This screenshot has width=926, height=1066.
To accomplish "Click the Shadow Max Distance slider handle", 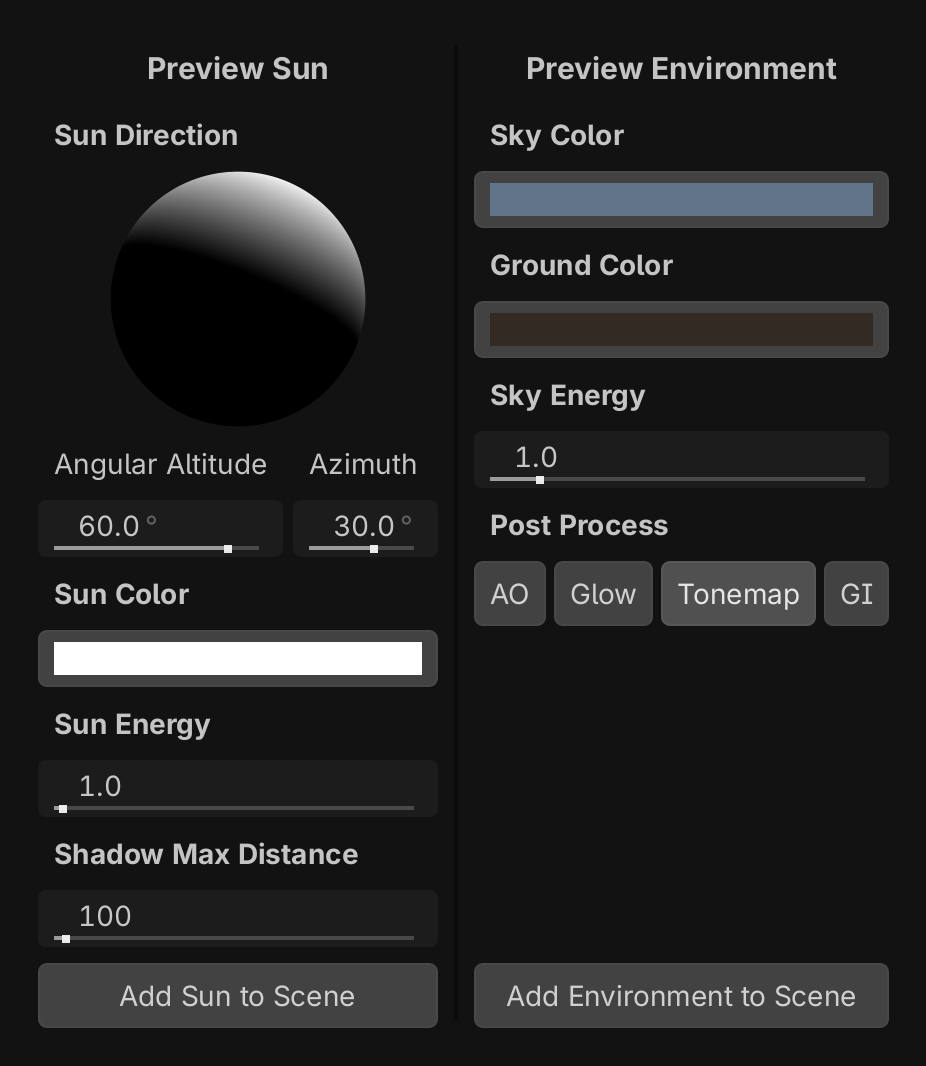I will (x=66, y=939).
